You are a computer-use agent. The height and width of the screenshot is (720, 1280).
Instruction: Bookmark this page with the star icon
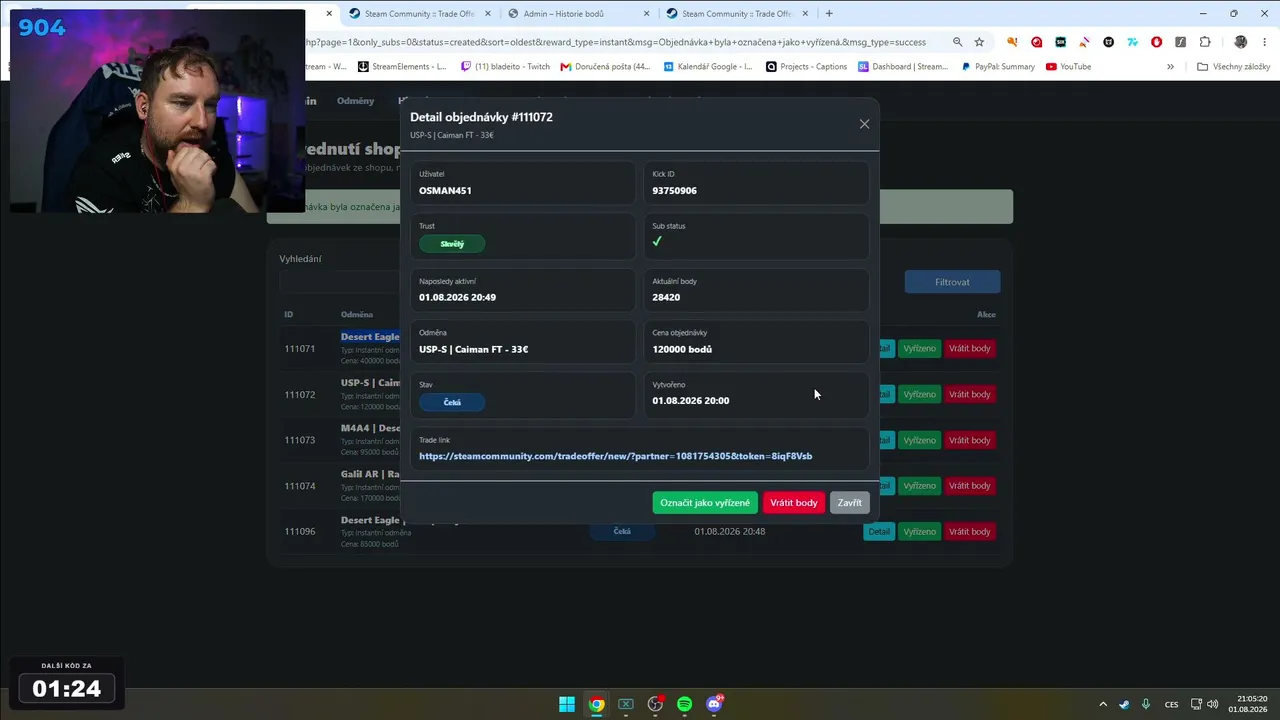[979, 42]
